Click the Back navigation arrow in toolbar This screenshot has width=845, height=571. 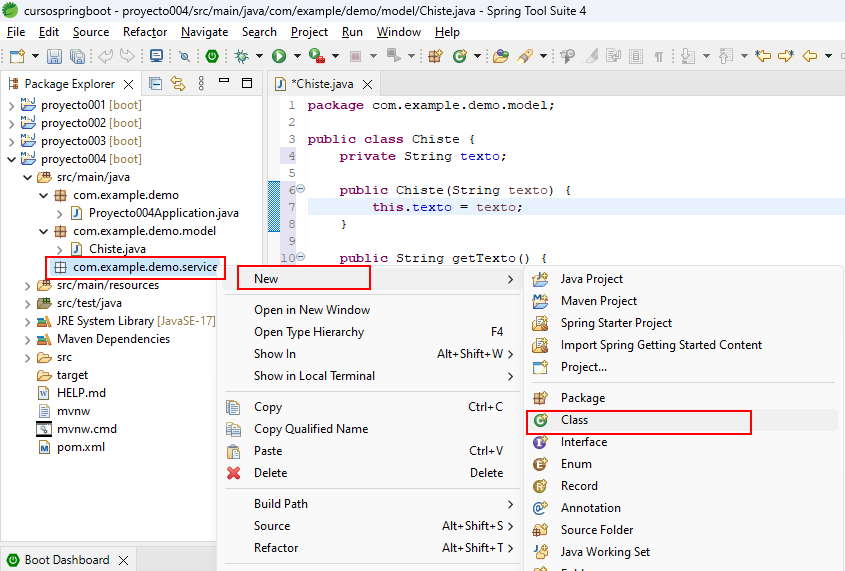click(810, 56)
